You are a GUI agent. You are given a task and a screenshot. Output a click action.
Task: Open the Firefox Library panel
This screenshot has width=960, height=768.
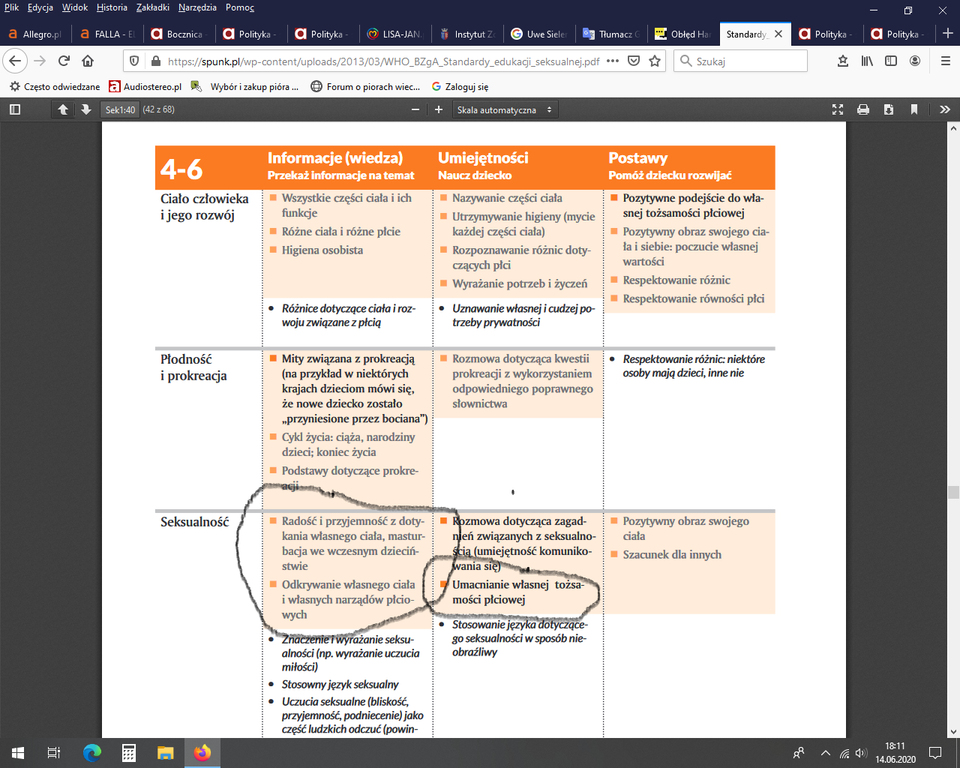(867, 61)
